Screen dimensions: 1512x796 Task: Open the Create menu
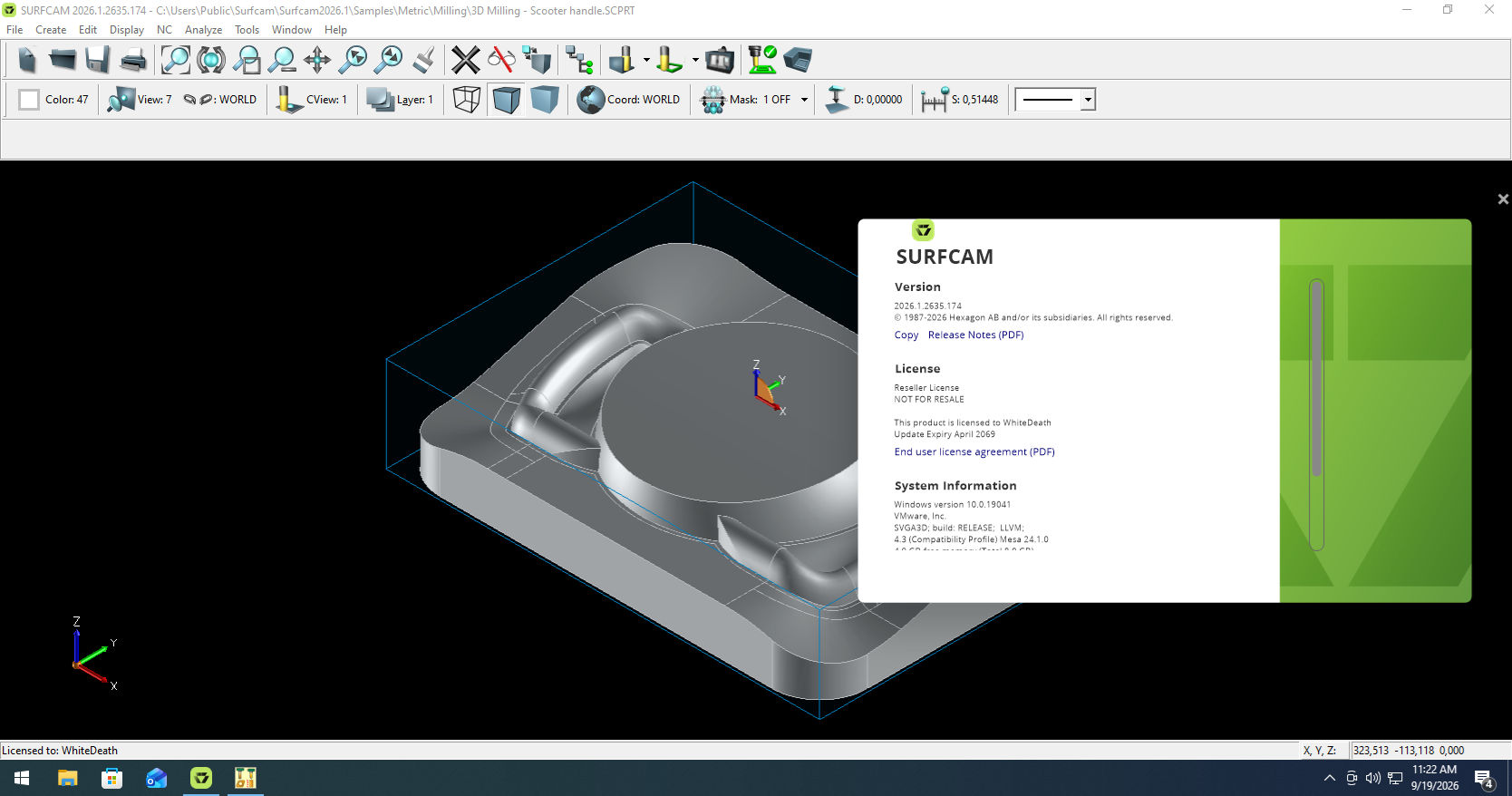tap(51, 30)
